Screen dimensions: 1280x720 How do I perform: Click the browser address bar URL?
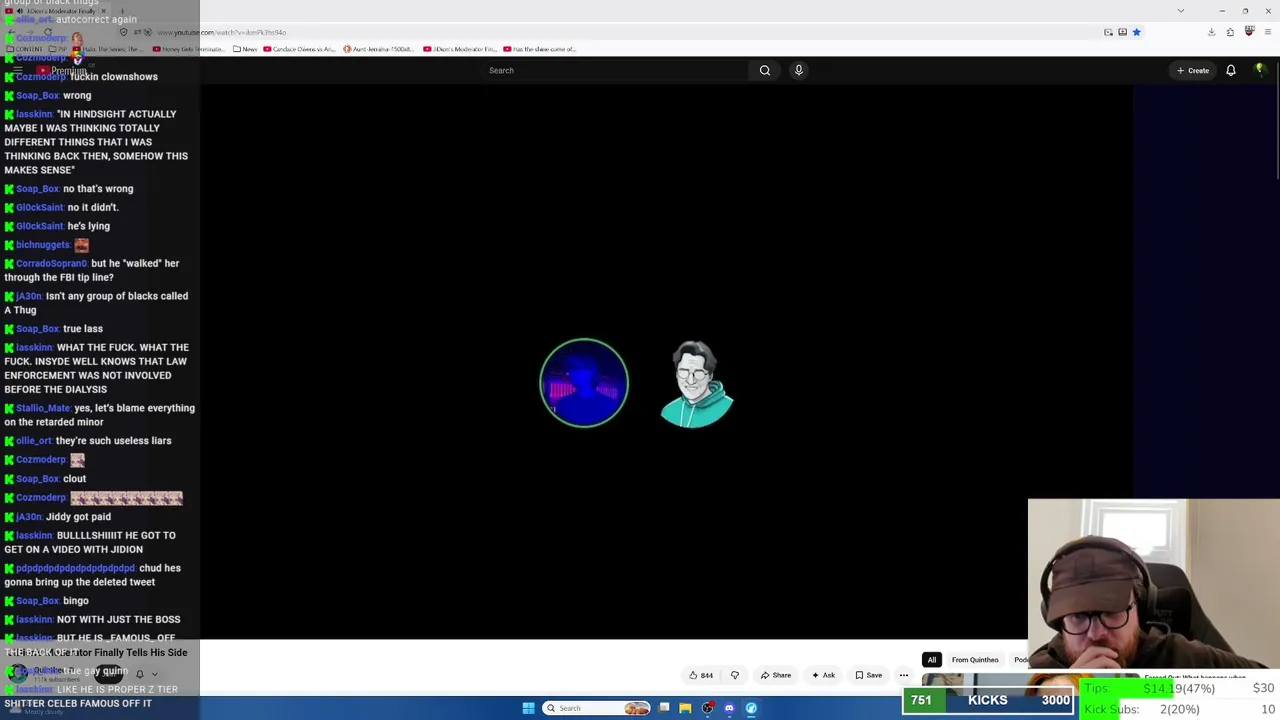[x=221, y=32]
